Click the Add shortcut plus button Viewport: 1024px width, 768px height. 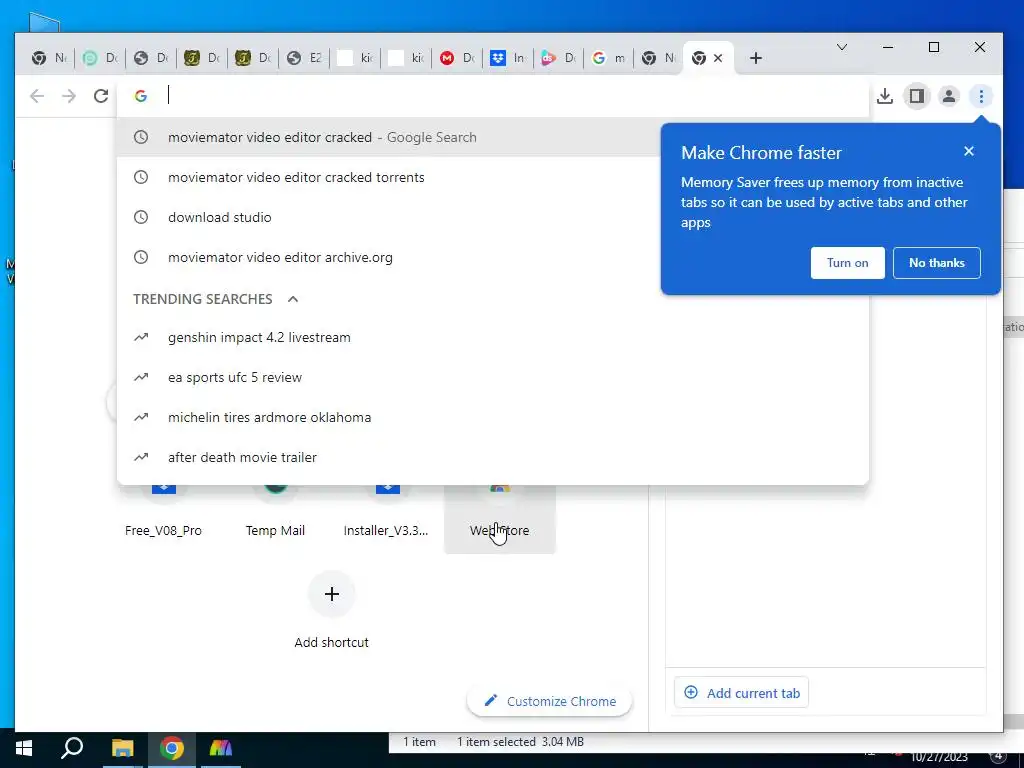(x=331, y=594)
